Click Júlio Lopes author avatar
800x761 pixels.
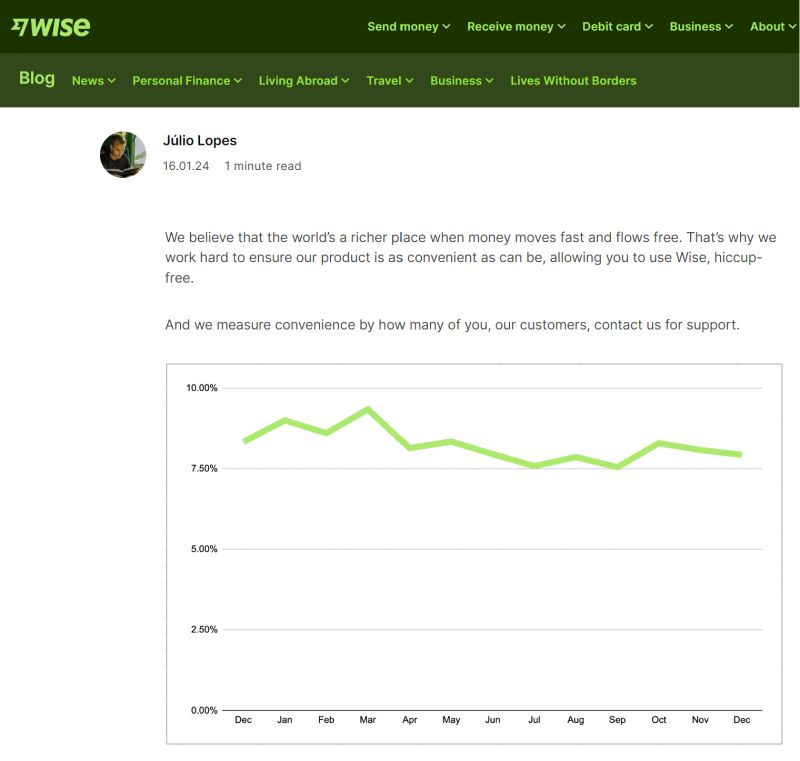click(123, 155)
